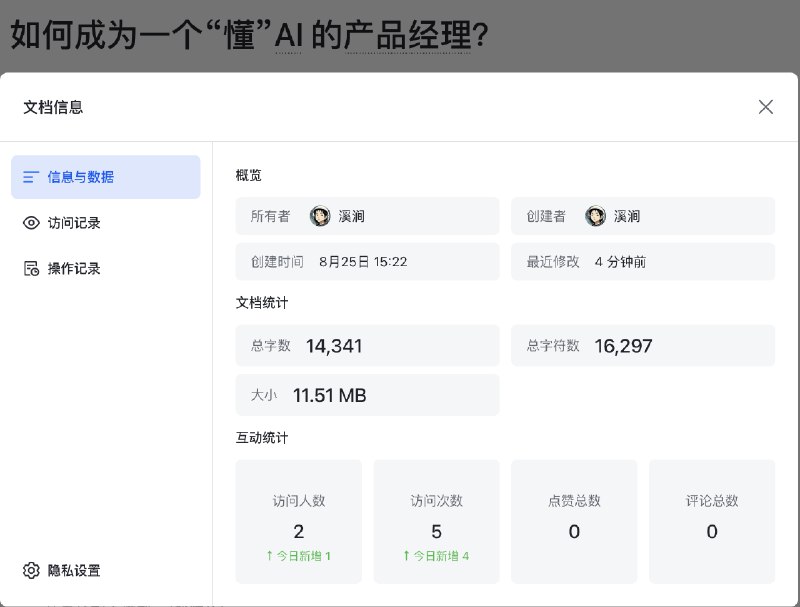Click the 大小 label
Image resolution: width=800 pixels, height=607 pixels.
[x=264, y=395]
